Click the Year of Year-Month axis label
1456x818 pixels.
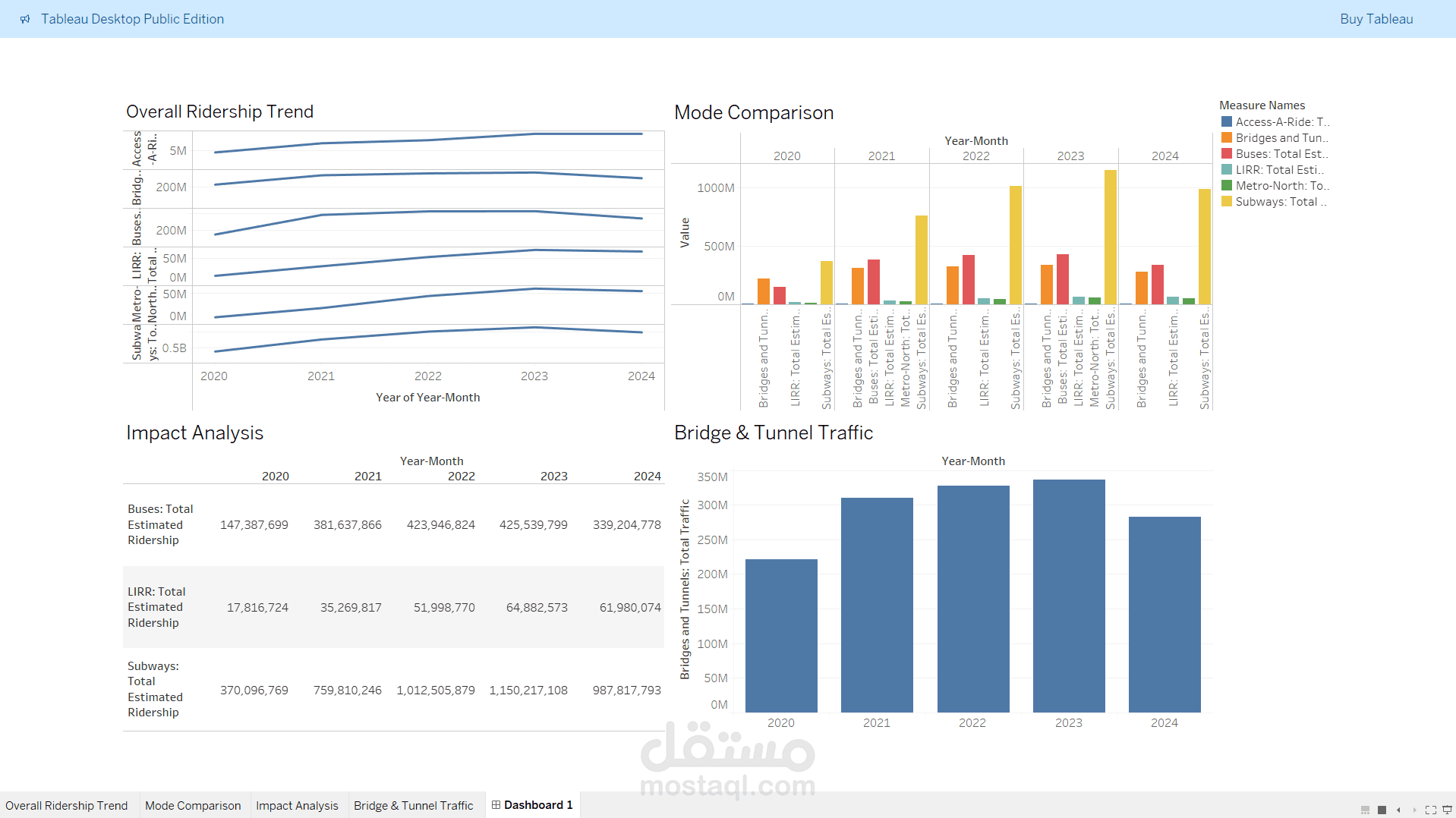tap(428, 397)
